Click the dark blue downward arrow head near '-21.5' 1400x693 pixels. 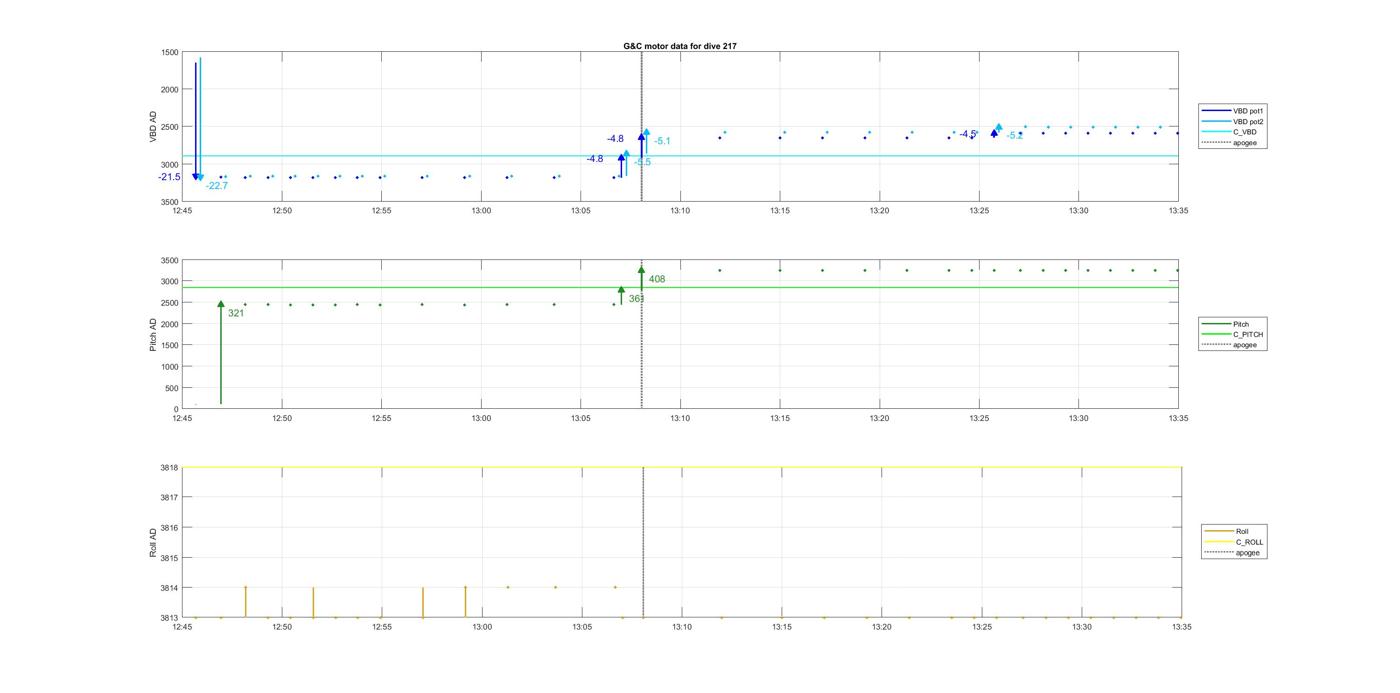pos(196,176)
